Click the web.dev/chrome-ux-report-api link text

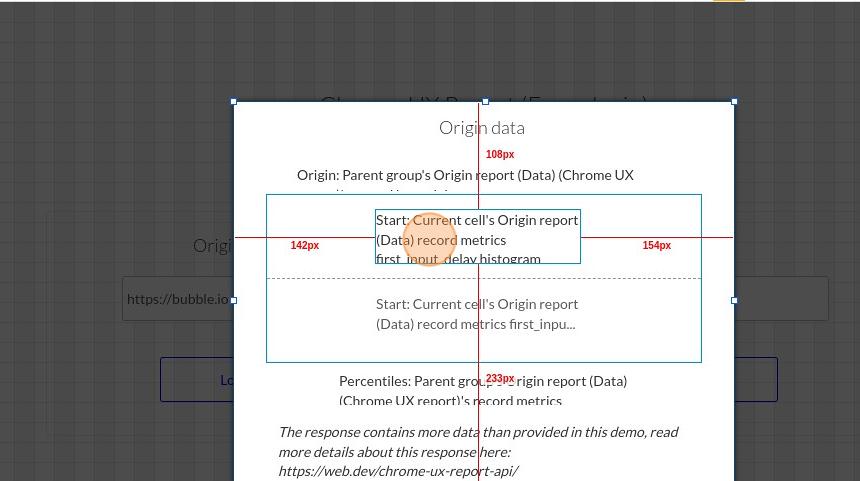(x=398, y=471)
